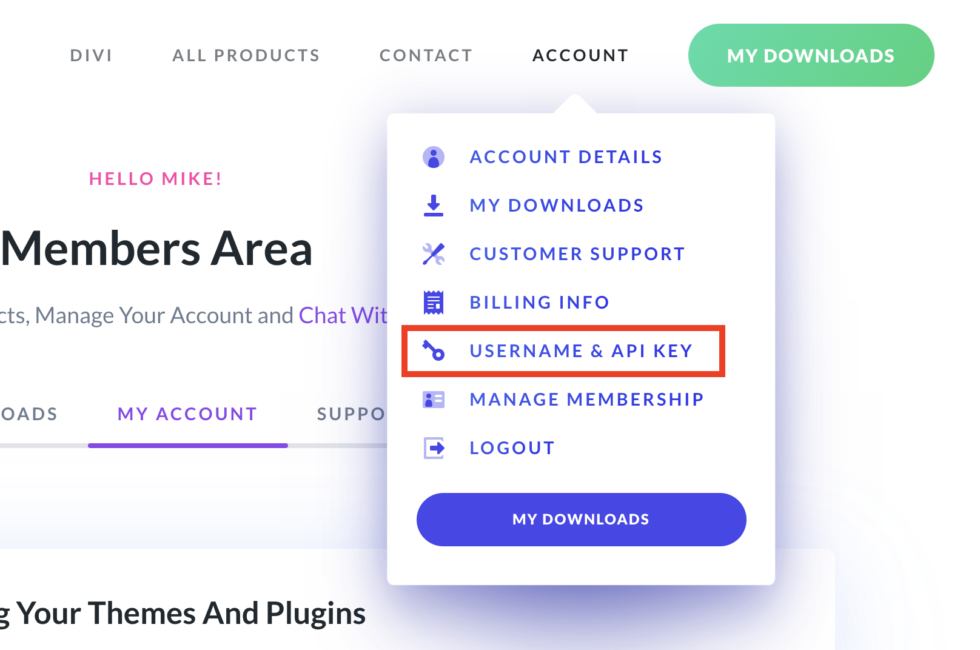Click the Account Details person icon

click(433, 157)
